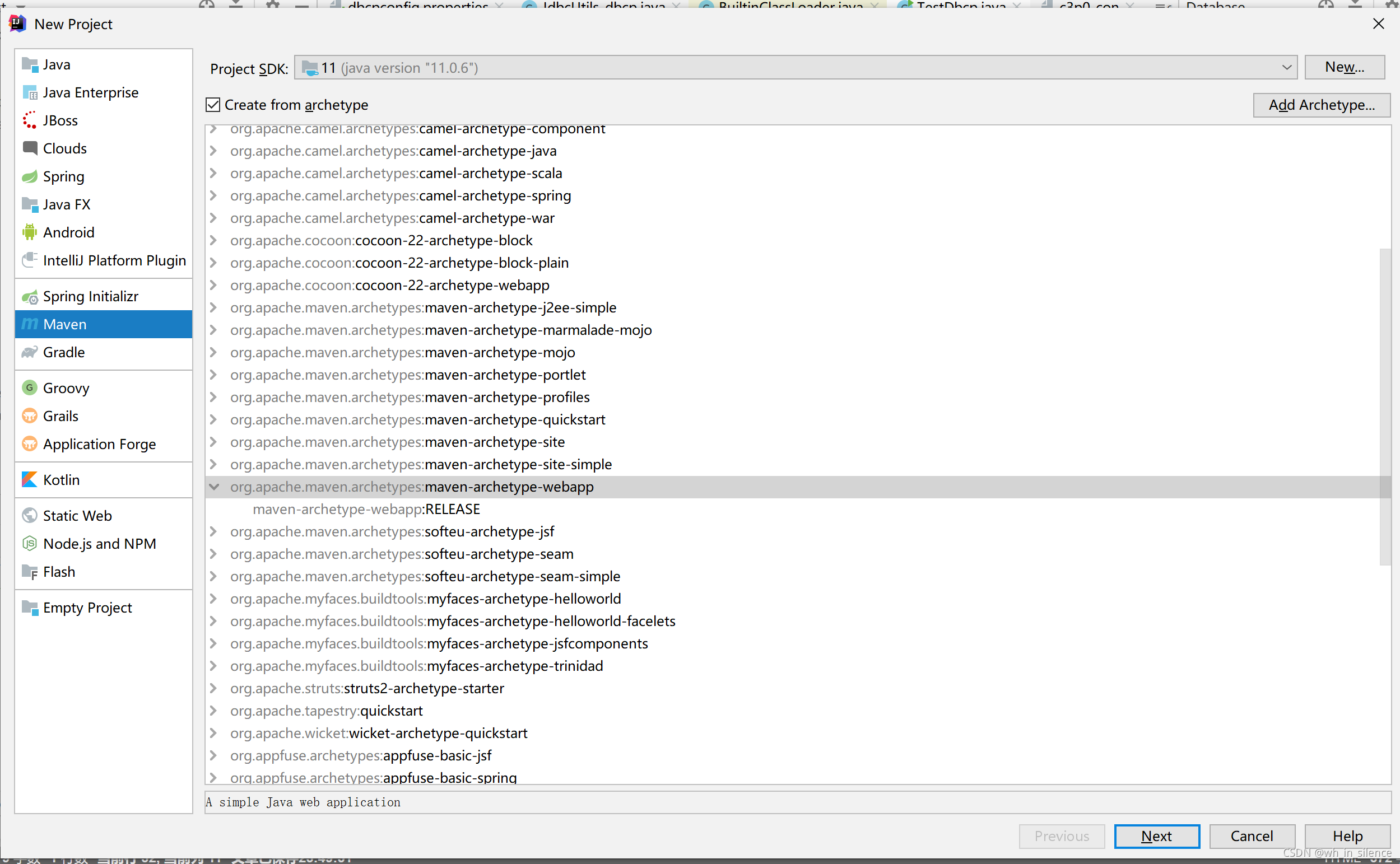Viewport: 1400px width, 864px height.
Task: Toggle Create from archetype checkbox
Action: tap(213, 105)
